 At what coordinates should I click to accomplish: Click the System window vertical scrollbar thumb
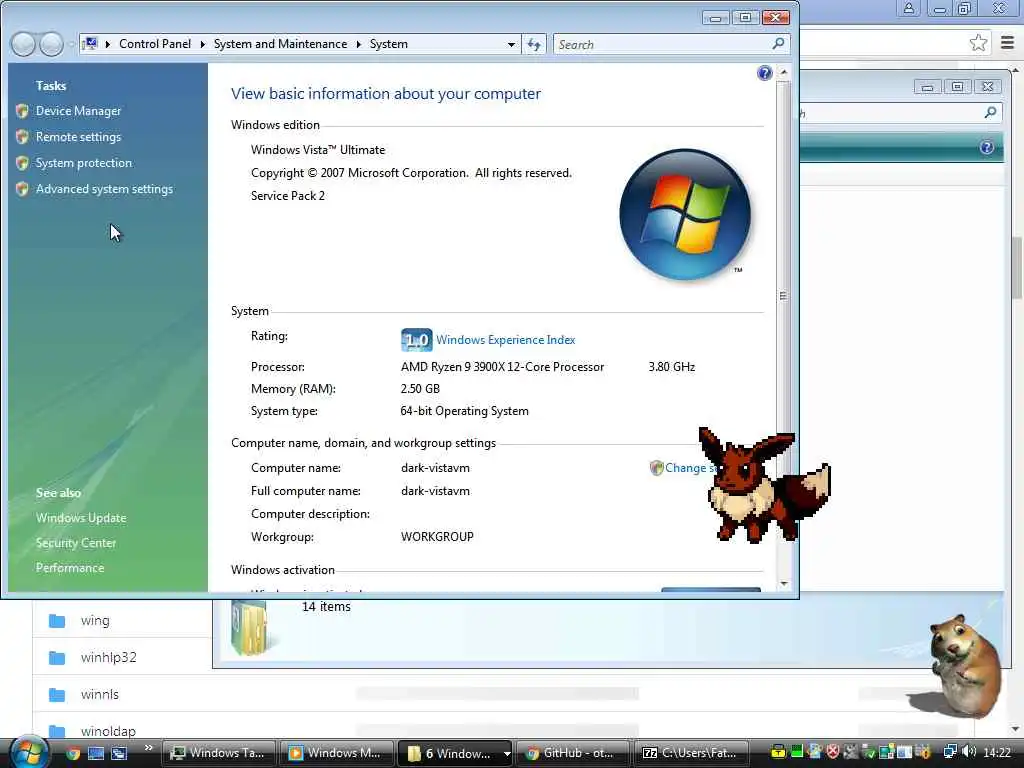pyautogui.click(x=784, y=295)
